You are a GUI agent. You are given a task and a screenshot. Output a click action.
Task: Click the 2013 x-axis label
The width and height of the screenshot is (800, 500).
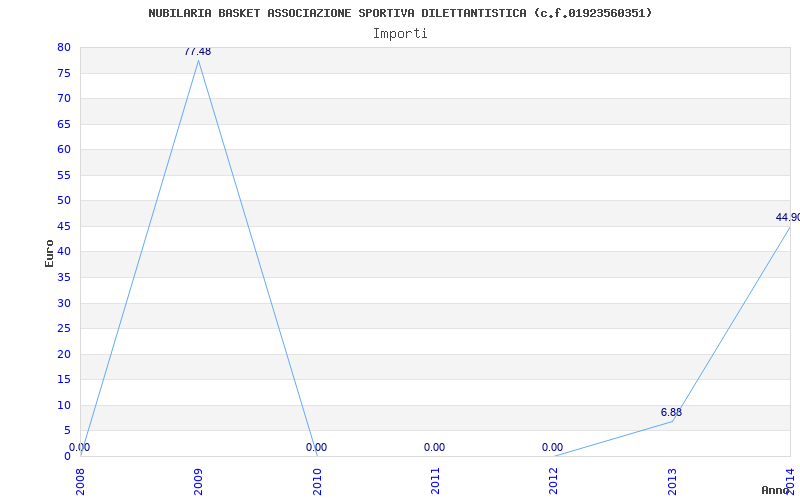click(x=672, y=481)
